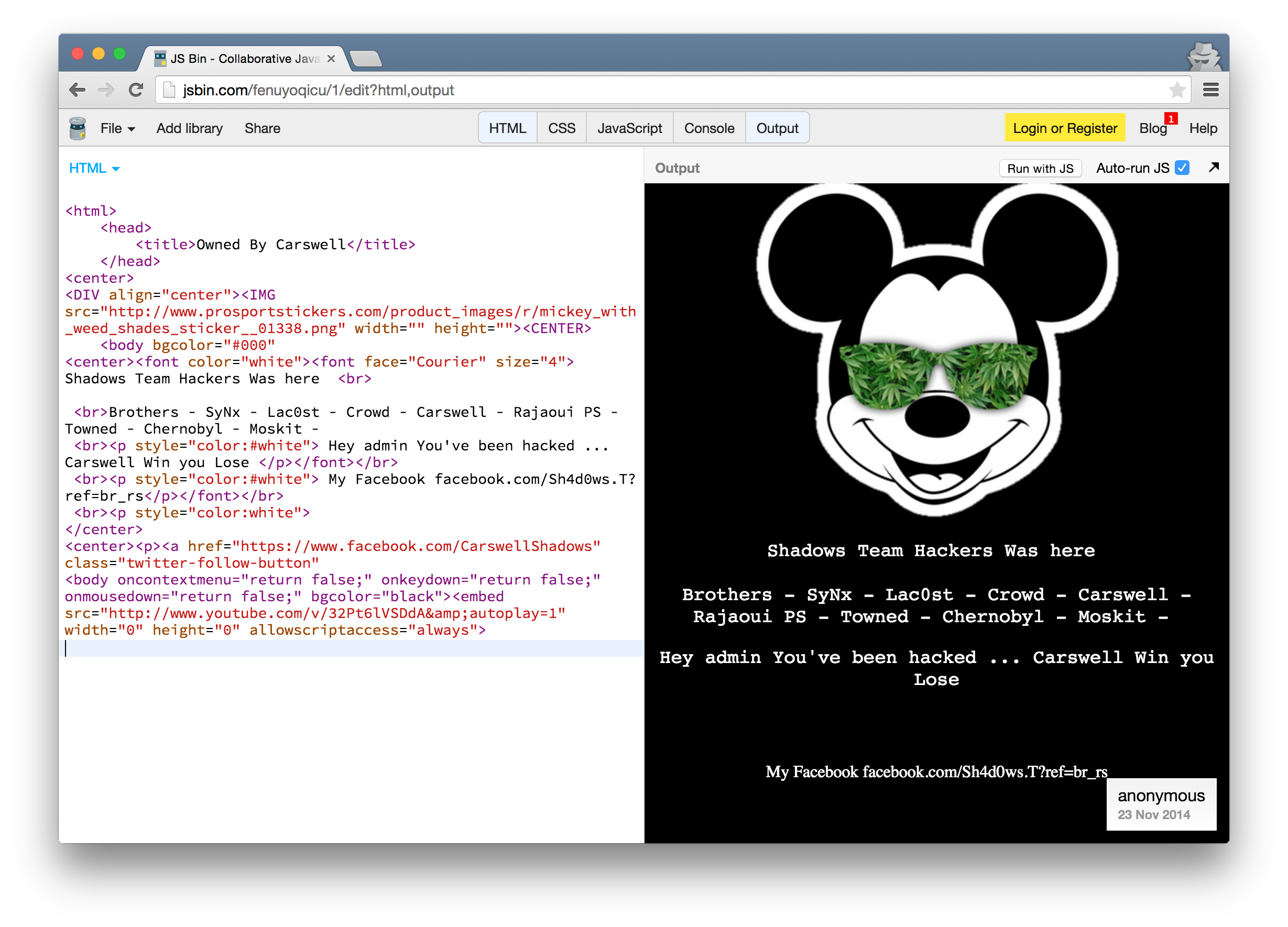Click the bgcolor="#000" attribute in code
Viewport: 1288px width, 927px height.
point(214,345)
